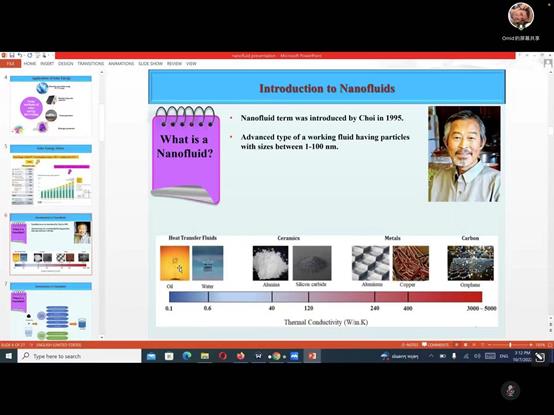Open PowerPoint from the Windows taskbar
The width and height of the screenshot is (554, 415).
(312, 356)
